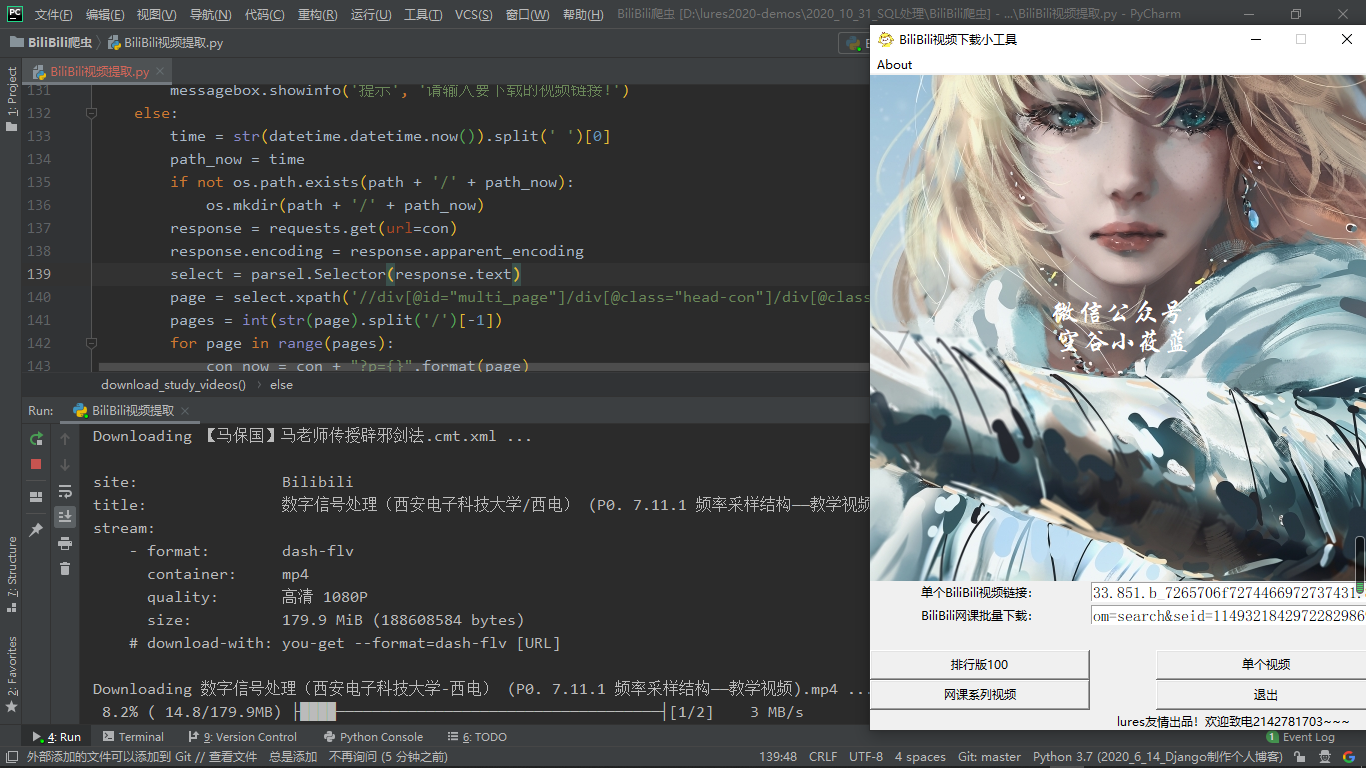
Task: Open the 文件(F) menu
Action: point(53,14)
